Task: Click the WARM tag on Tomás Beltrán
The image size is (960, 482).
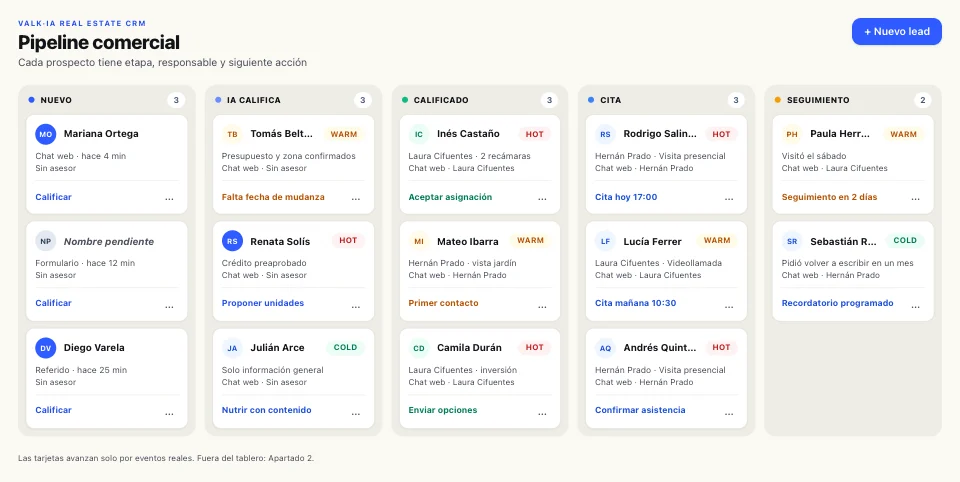Action: tap(344, 134)
